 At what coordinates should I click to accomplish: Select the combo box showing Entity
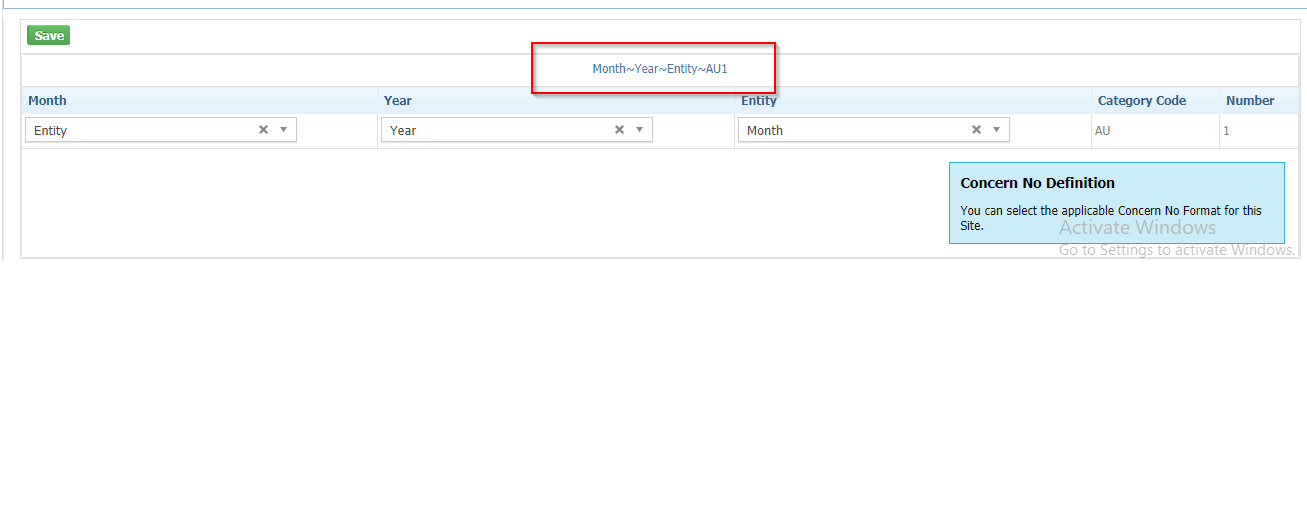(x=161, y=130)
